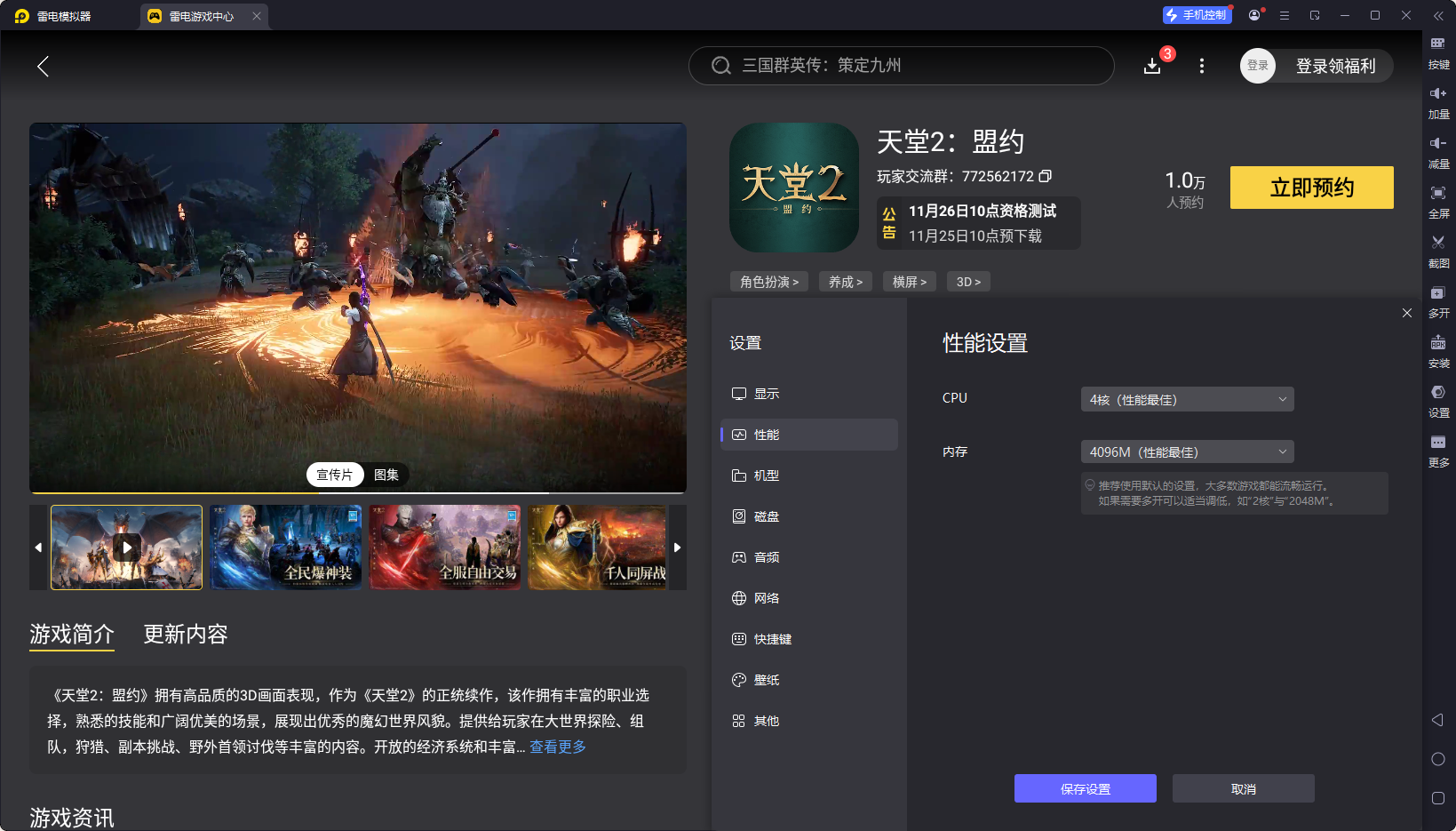Viewport: 1456px width, 831px height.
Task: Open the 内存 memory size dropdown
Action: point(1187,451)
